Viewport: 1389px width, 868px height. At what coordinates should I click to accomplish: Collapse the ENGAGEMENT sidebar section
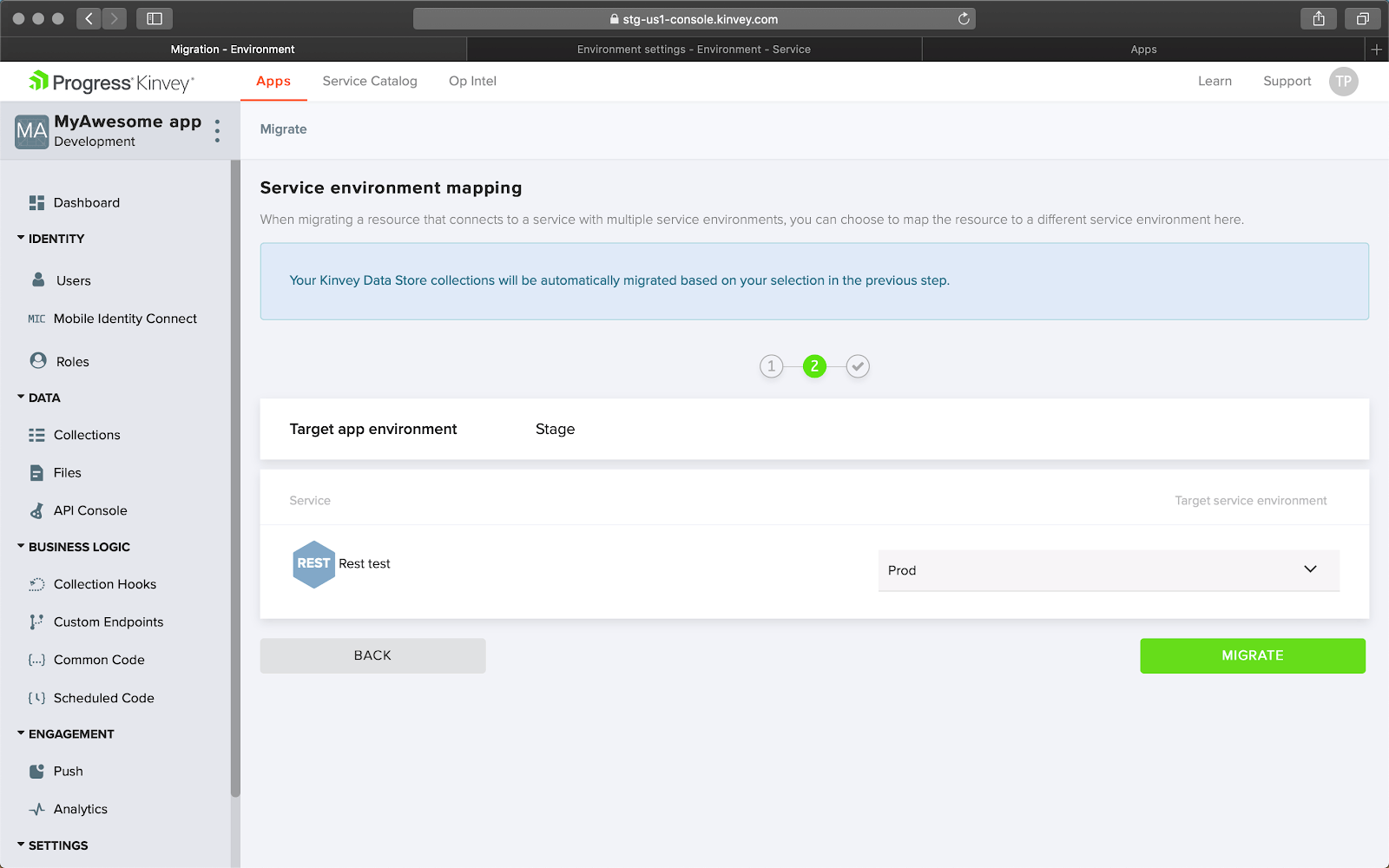21,733
